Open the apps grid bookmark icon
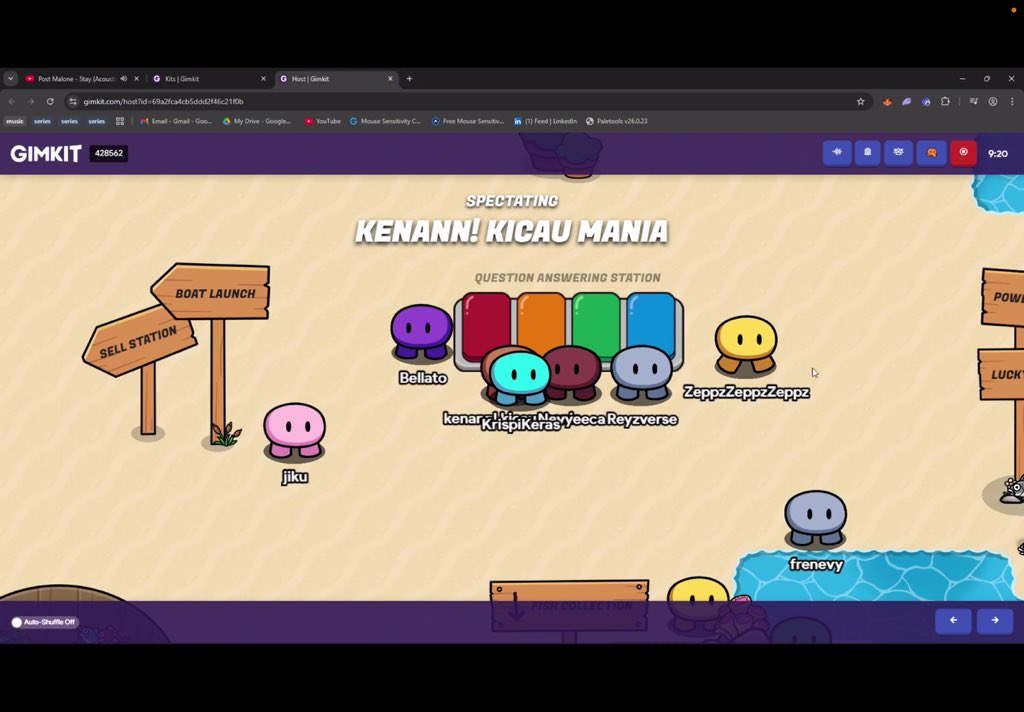The height and width of the screenshot is (712, 1024). [120, 121]
